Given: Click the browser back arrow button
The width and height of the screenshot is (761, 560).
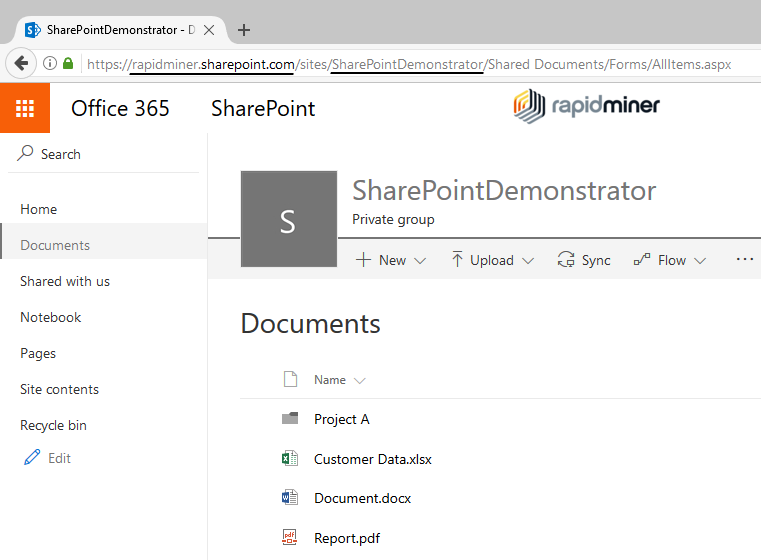Looking at the screenshot, I should tap(21, 63).
